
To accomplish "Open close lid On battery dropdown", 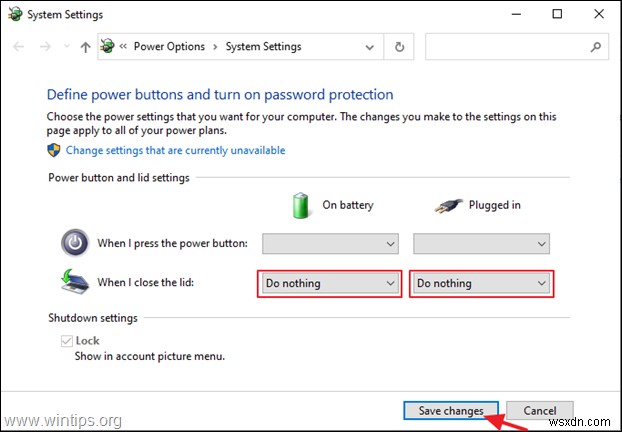I will tap(330, 283).
